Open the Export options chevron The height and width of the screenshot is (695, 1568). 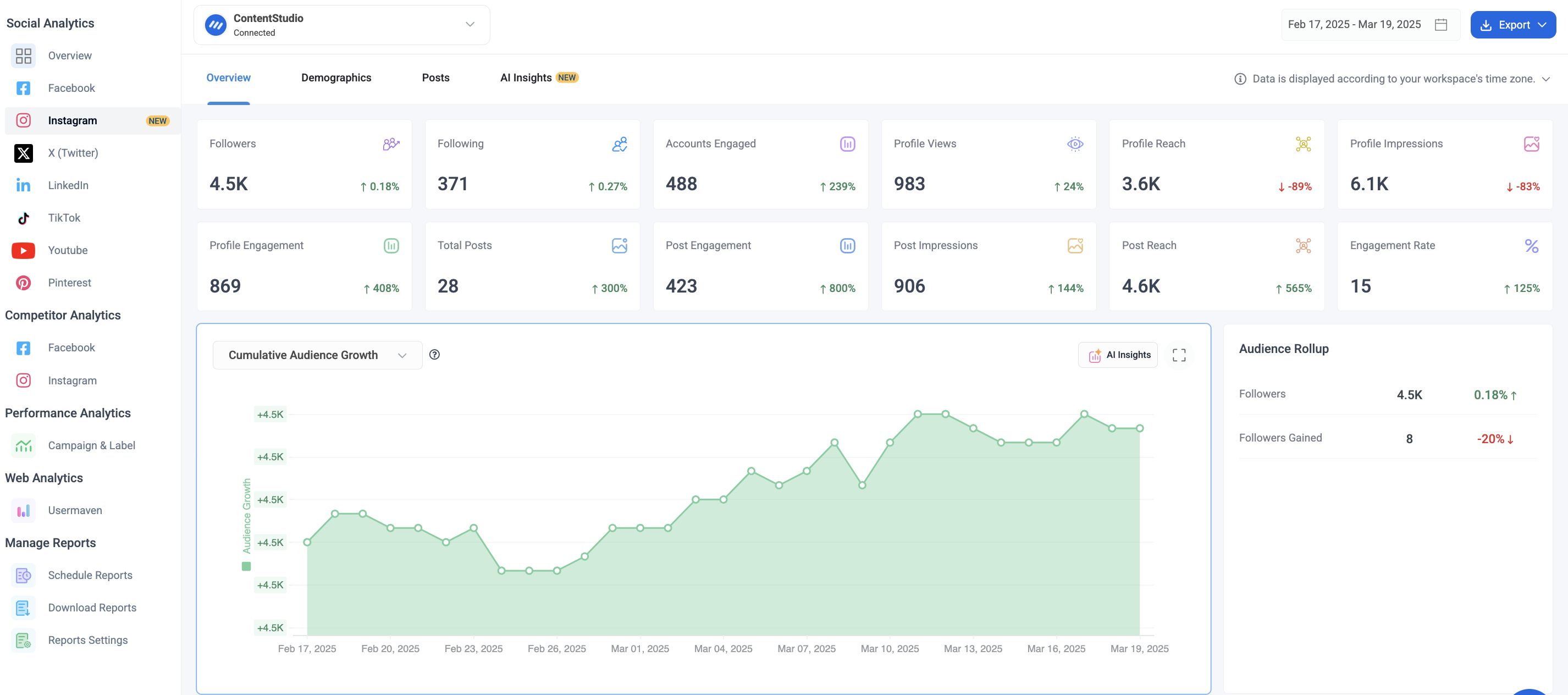click(x=1542, y=25)
